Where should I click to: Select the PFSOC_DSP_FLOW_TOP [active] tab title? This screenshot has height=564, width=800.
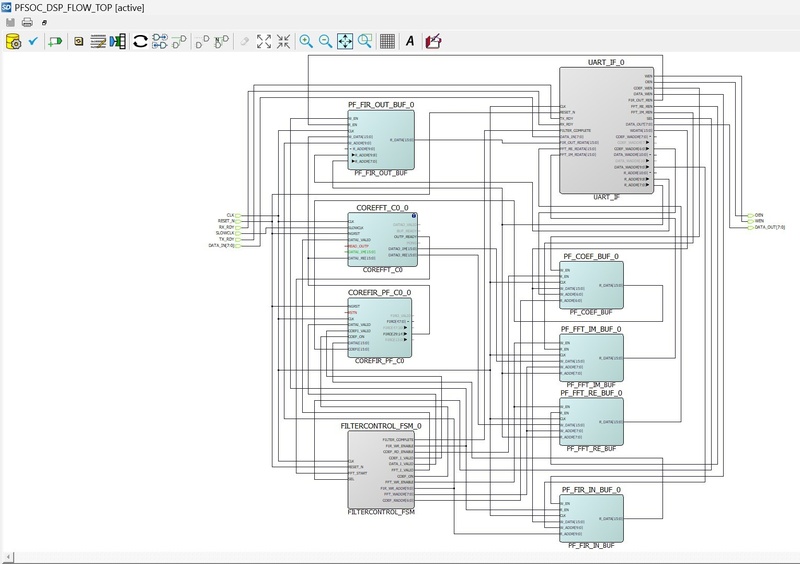78,7
